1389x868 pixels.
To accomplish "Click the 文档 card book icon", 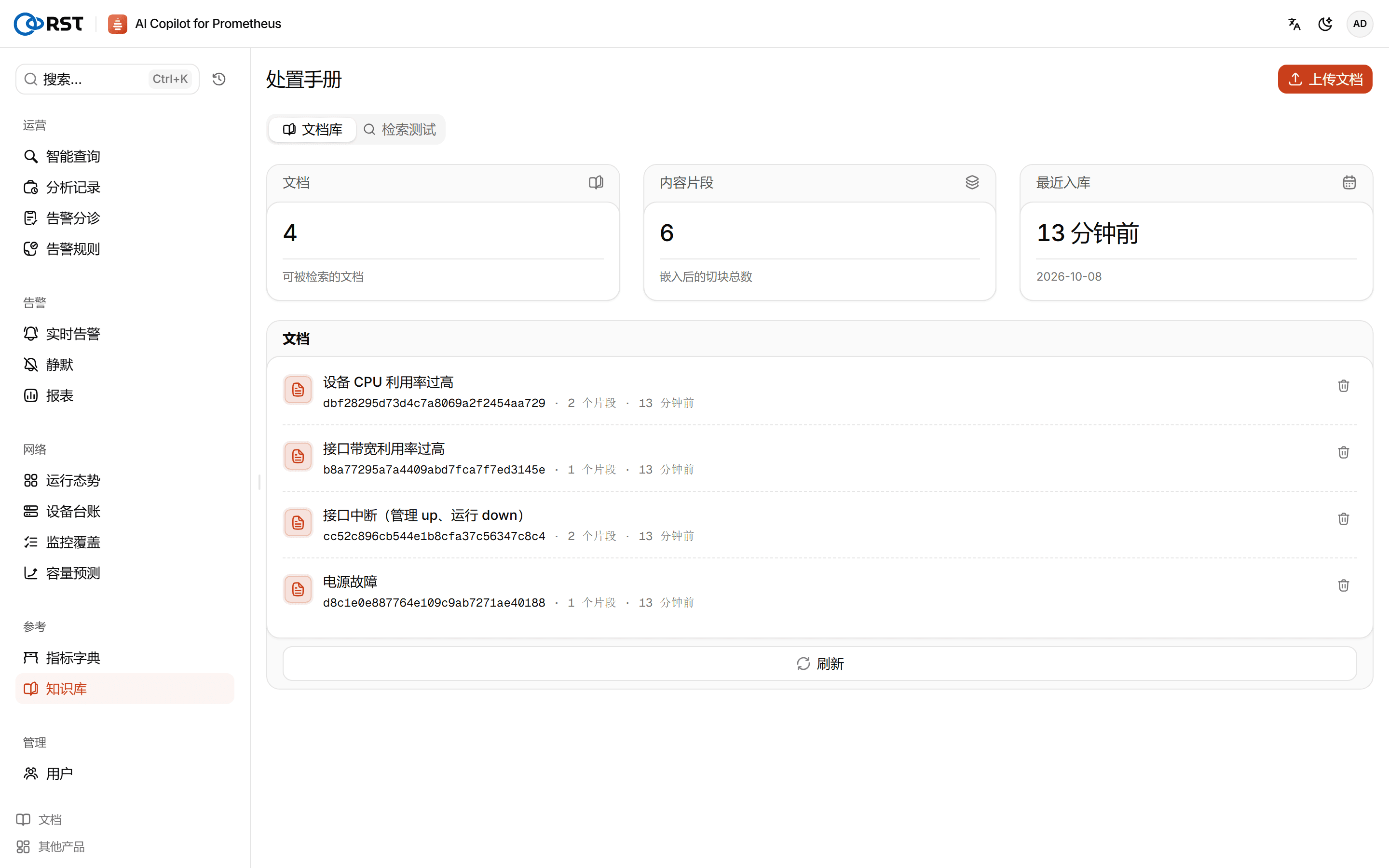I will click(x=596, y=183).
